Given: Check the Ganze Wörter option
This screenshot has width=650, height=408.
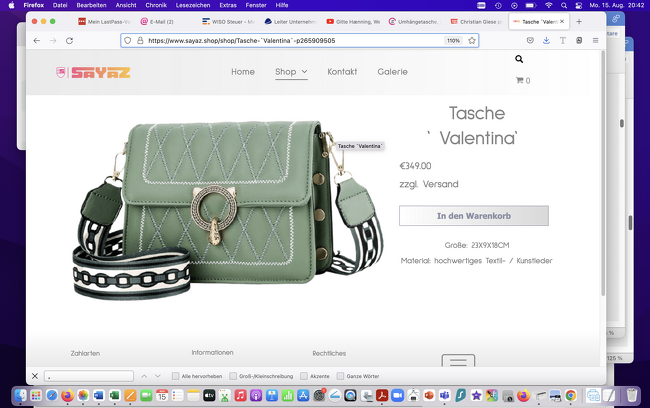Looking at the screenshot, I should click(340, 376).
